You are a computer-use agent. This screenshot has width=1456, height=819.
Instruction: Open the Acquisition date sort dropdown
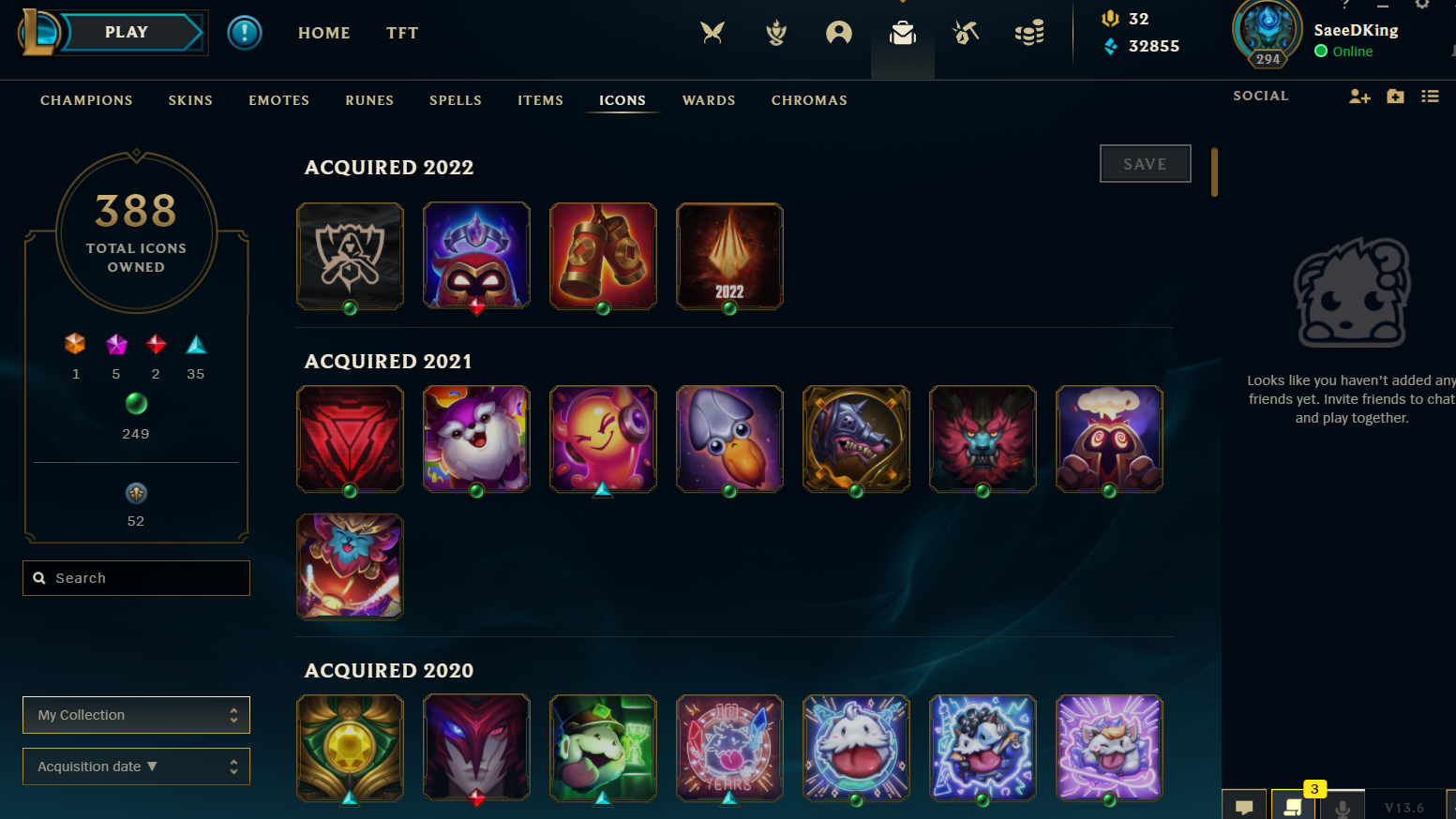(x=136, y=767)
